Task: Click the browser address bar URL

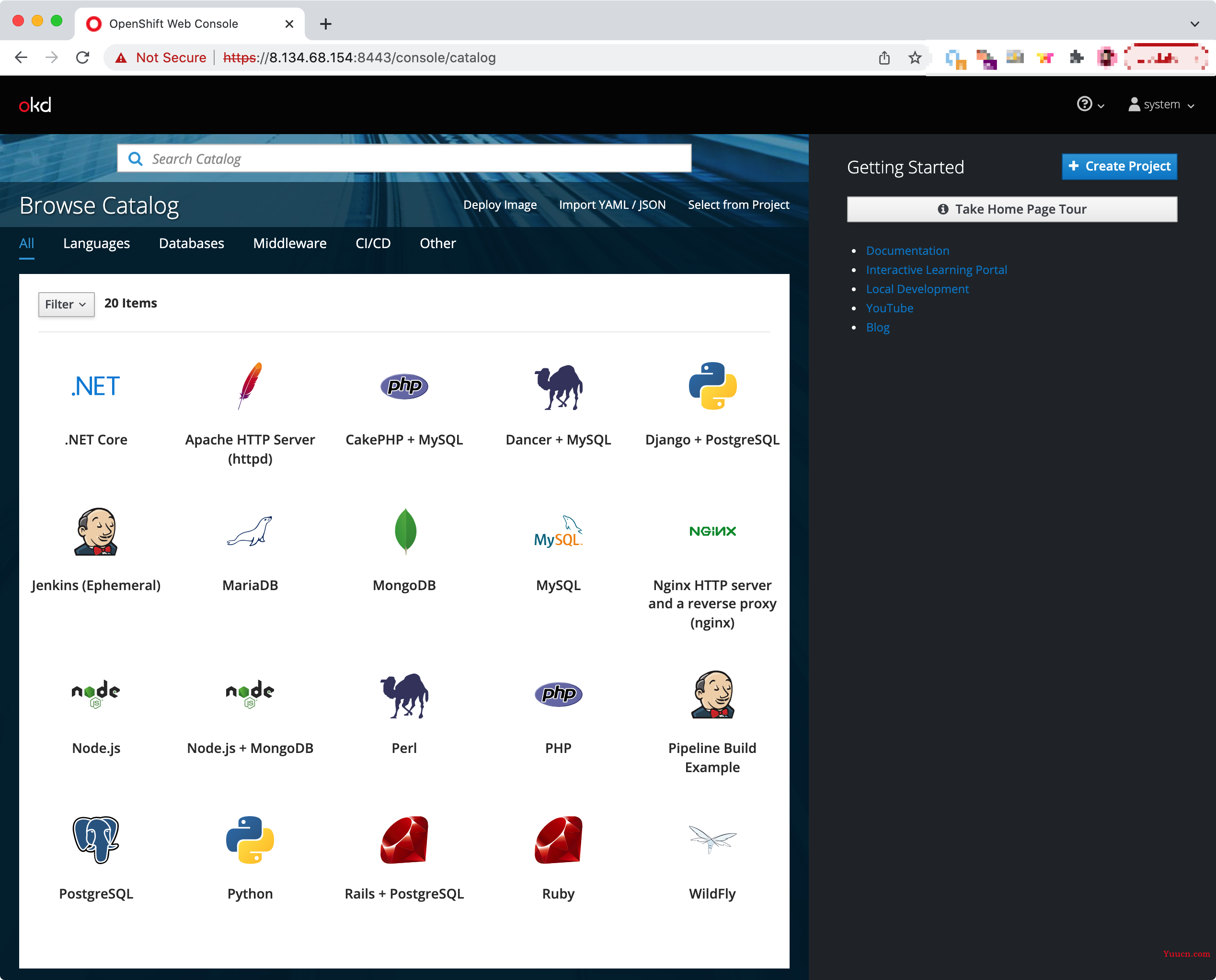Action: coord(359,57)
